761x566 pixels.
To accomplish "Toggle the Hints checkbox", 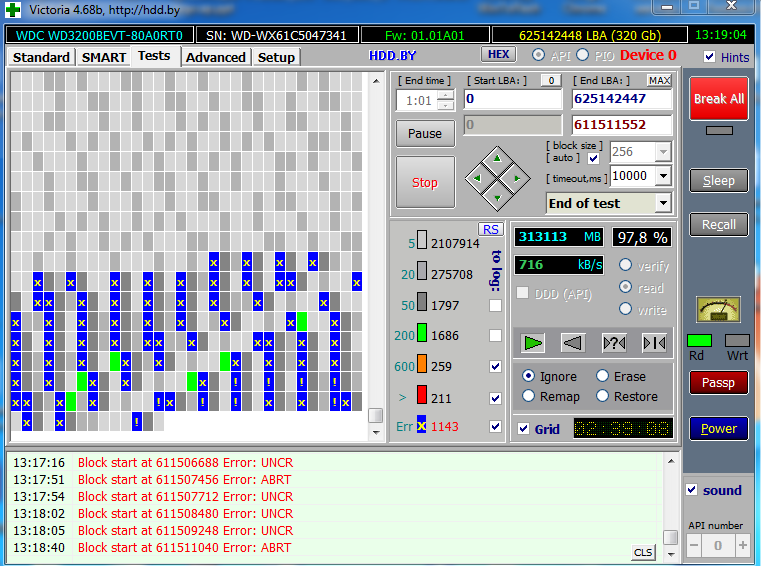I will pos(709,57).
